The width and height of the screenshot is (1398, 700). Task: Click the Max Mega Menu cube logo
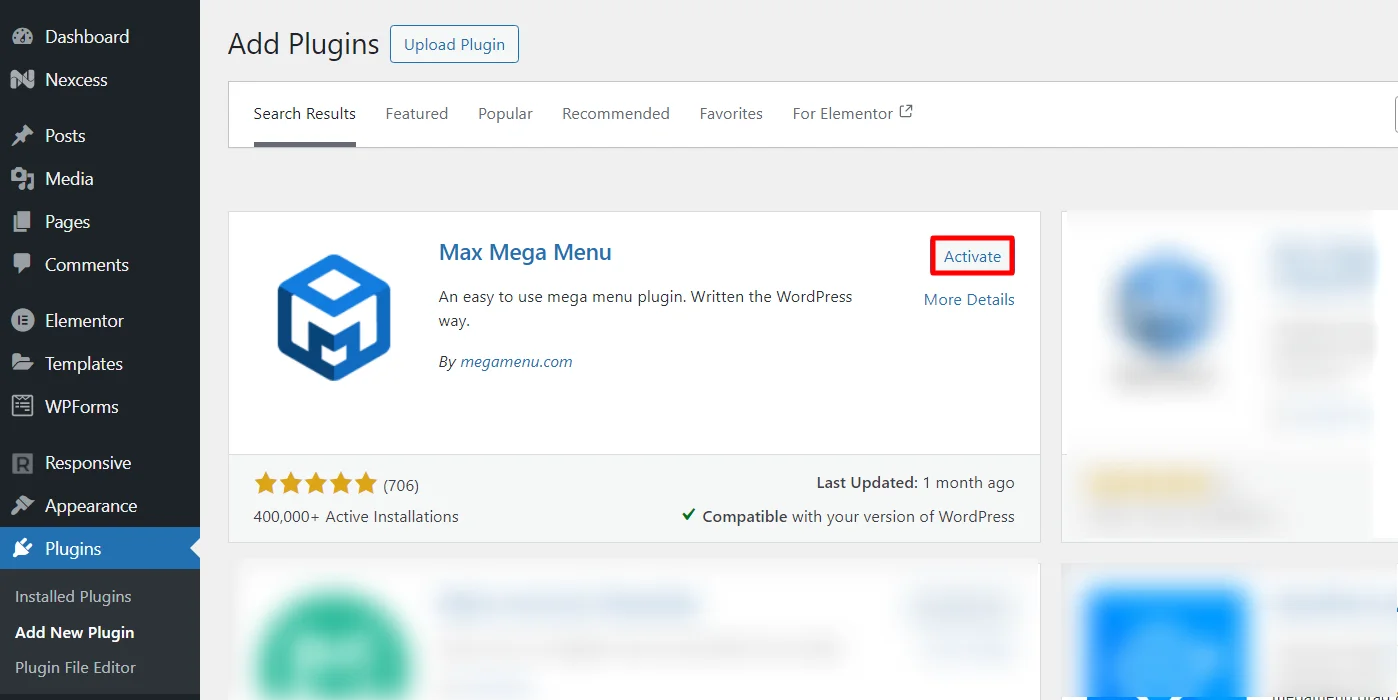click(334, 317)
